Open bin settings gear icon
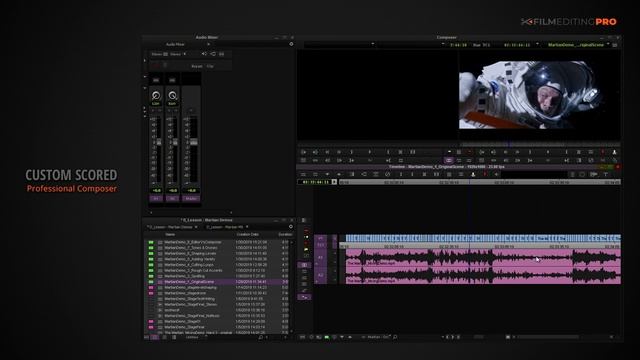 [291, 227]
